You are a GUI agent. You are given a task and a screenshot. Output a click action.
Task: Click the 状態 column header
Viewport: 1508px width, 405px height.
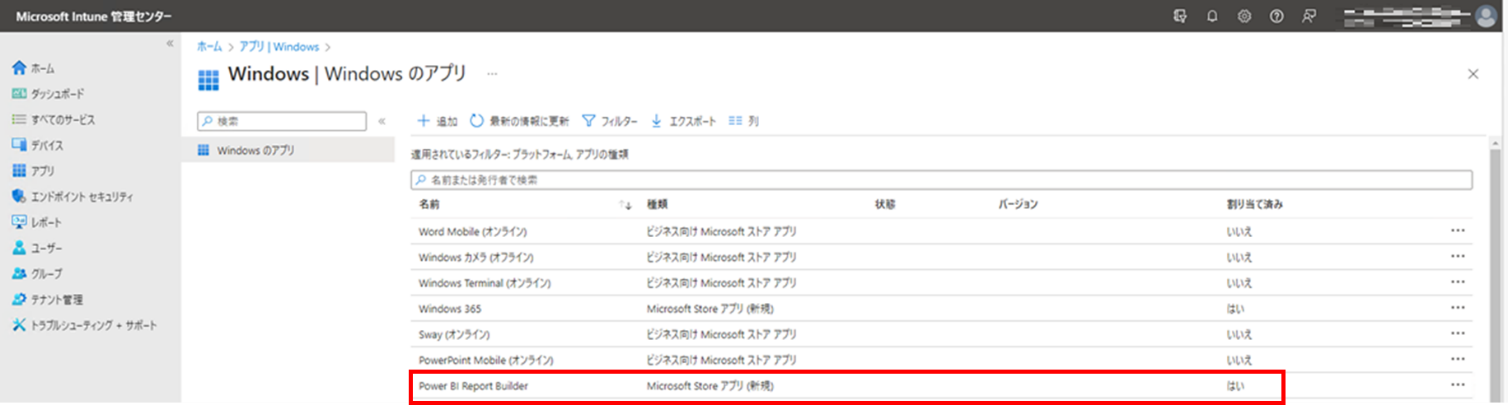click(884, 204)
